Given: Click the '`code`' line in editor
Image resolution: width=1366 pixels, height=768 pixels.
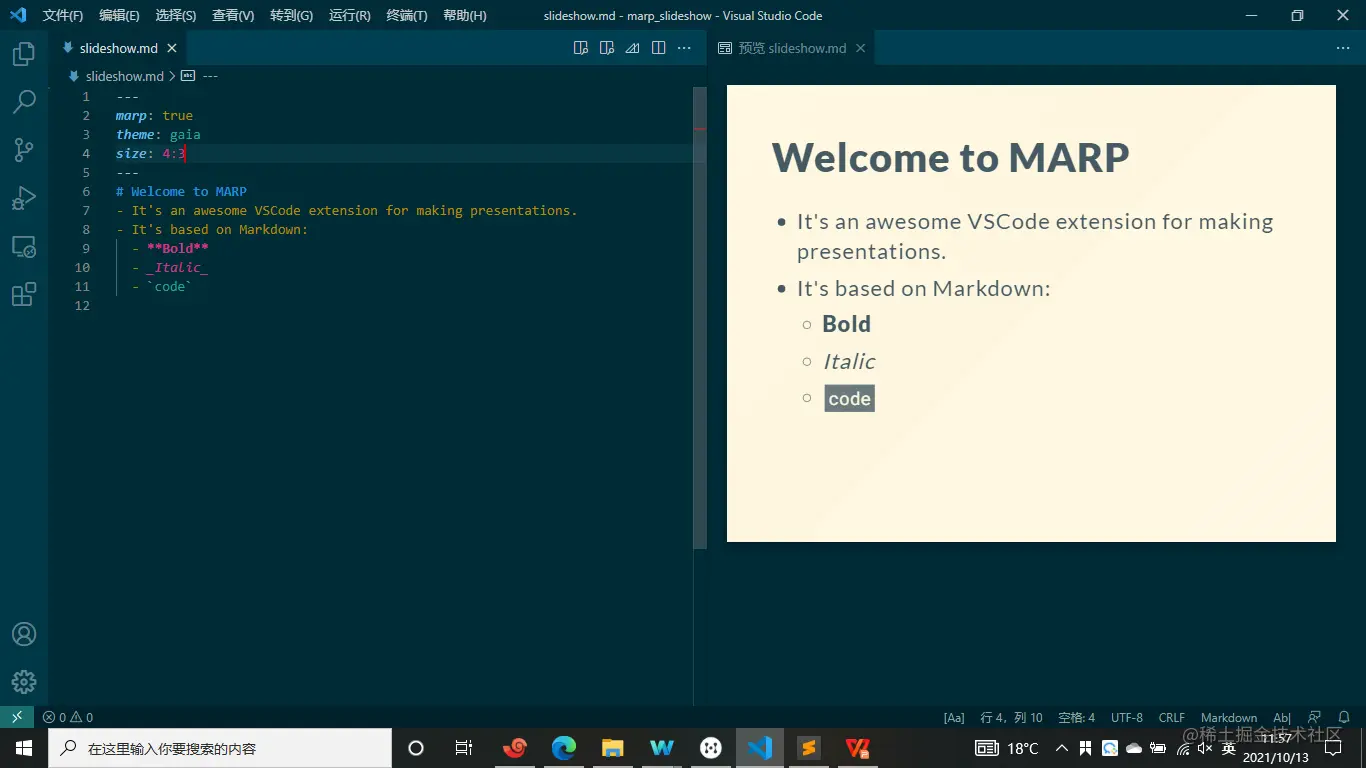Looking at the screenshot, I should point(162,286).
